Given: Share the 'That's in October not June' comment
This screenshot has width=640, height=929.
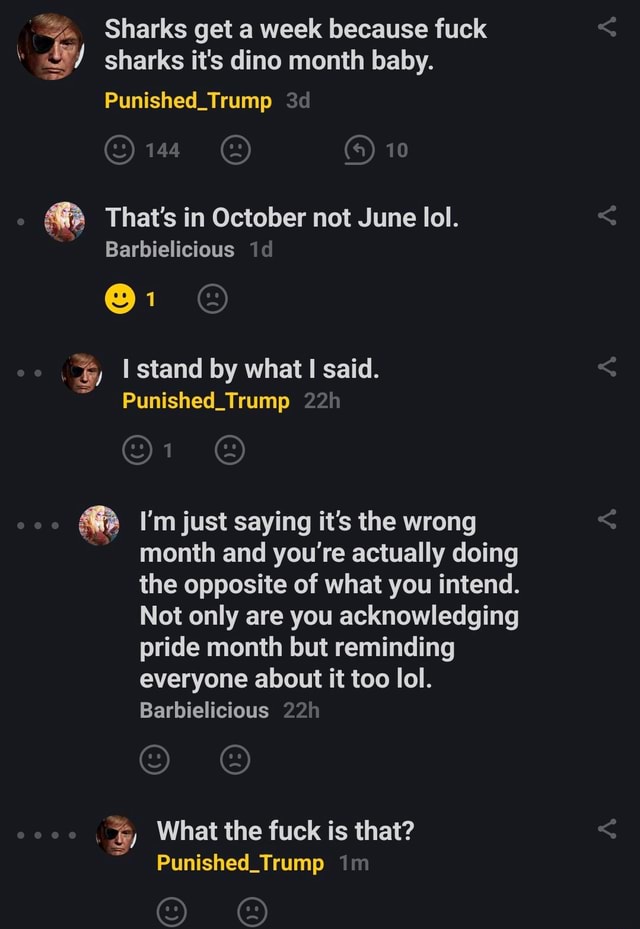Looking at the screenshot, I should 607,215.
